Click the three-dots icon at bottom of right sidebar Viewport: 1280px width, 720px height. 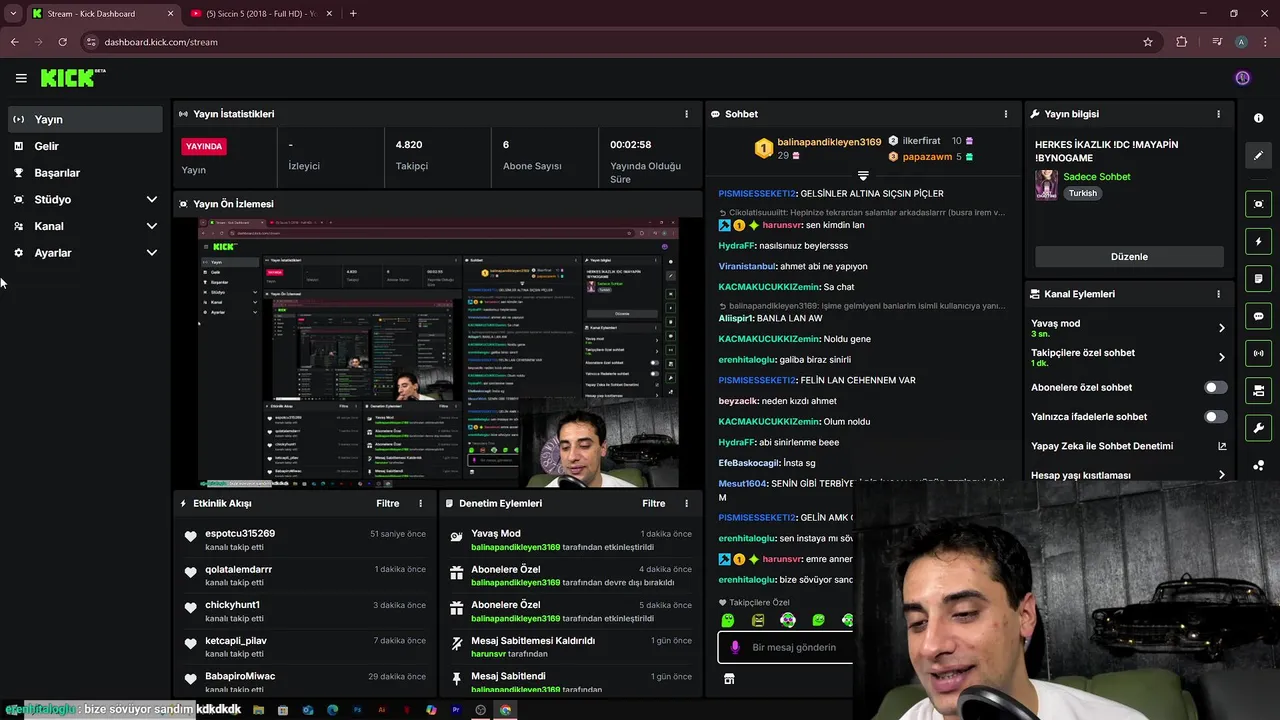[x=1258, y=466]
